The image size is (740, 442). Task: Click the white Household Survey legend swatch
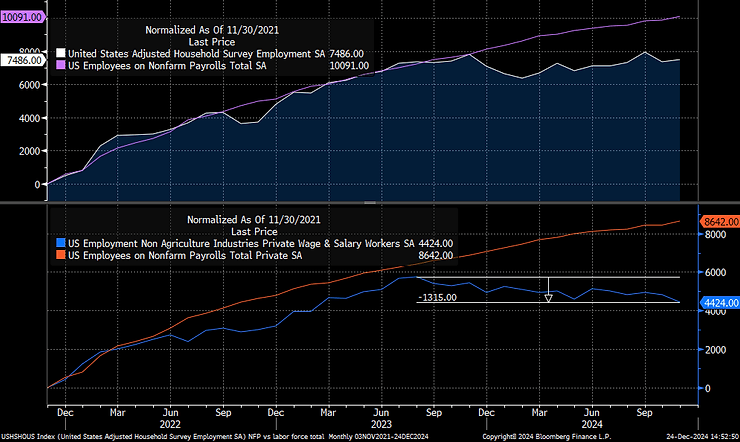[x=60, y=54]
